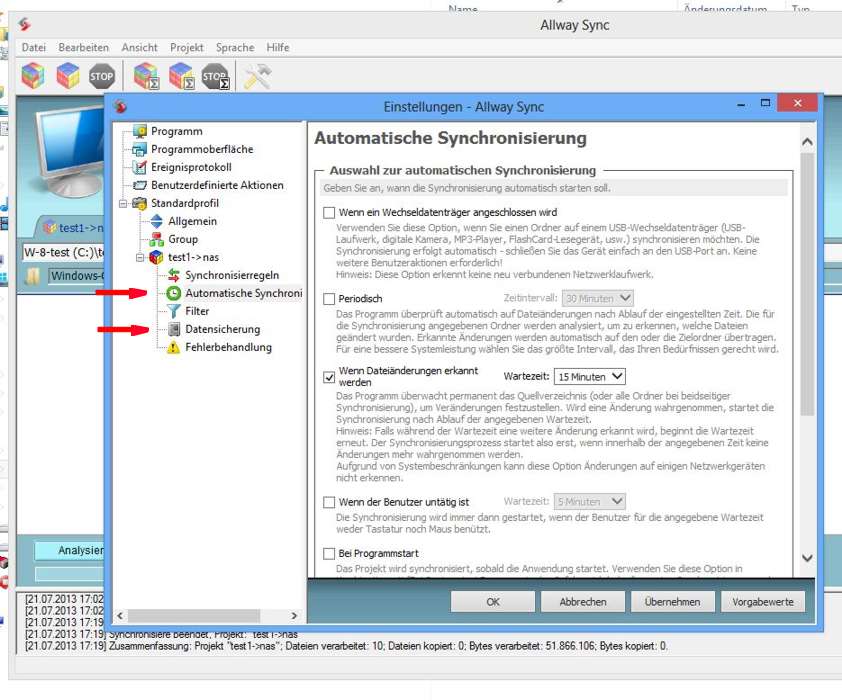
Task: Open the Wartezeit 15 Minuten dropdown
Action: (590, 377)
